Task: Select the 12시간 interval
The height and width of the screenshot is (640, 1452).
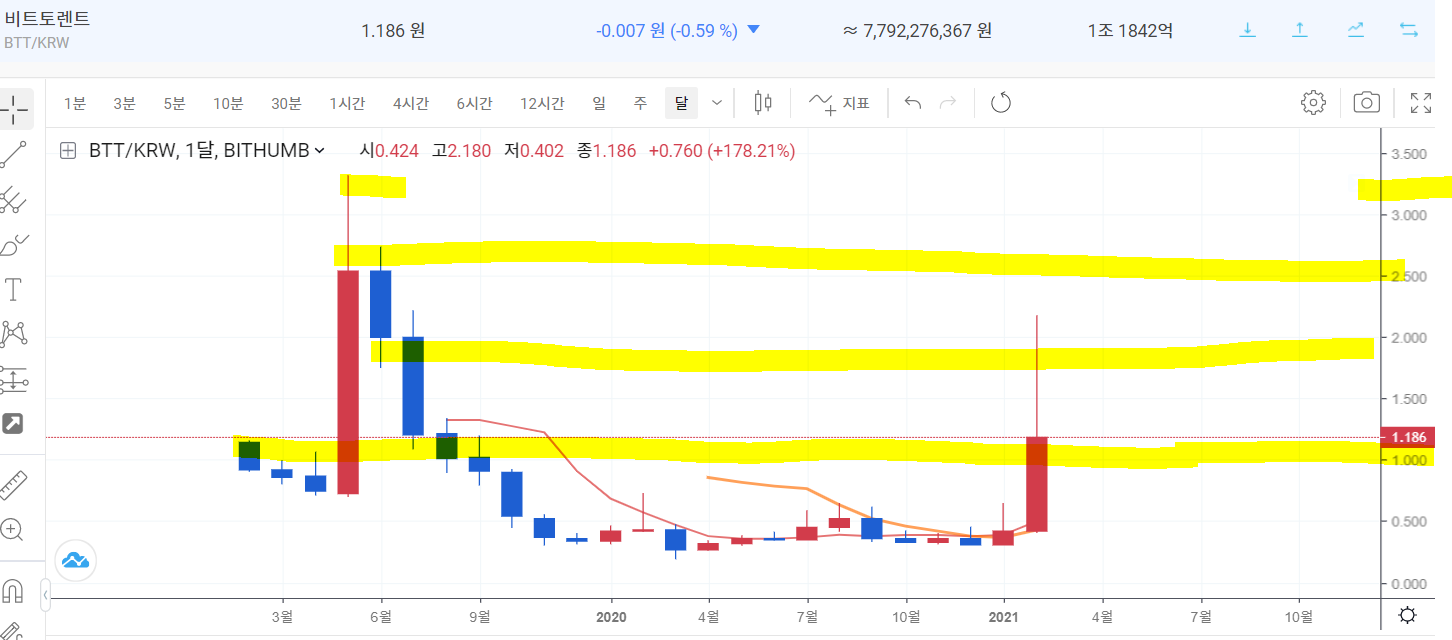Action: tap(542, 102)
